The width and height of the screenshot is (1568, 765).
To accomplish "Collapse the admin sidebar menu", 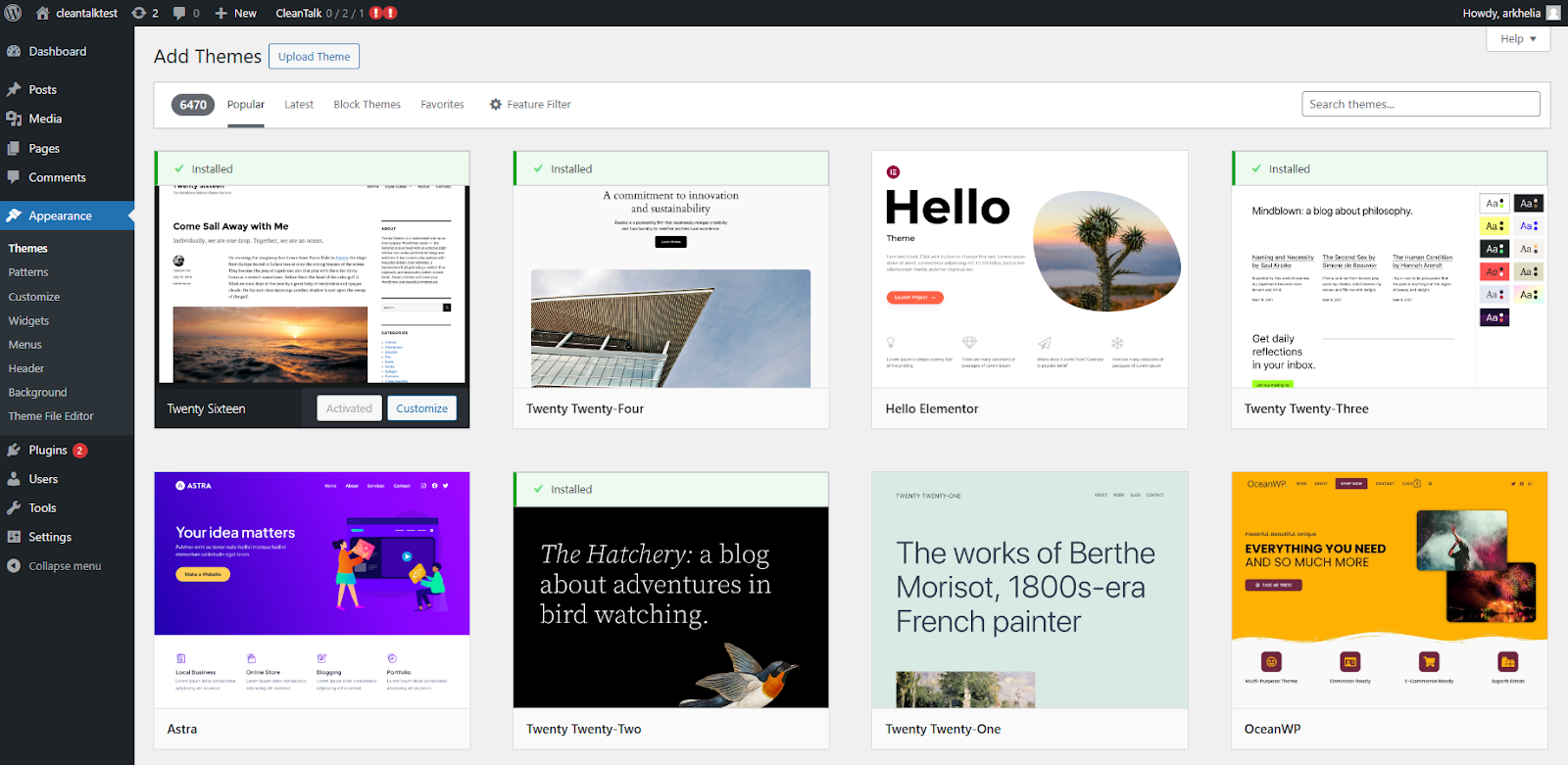I will (x=65, y=566).
